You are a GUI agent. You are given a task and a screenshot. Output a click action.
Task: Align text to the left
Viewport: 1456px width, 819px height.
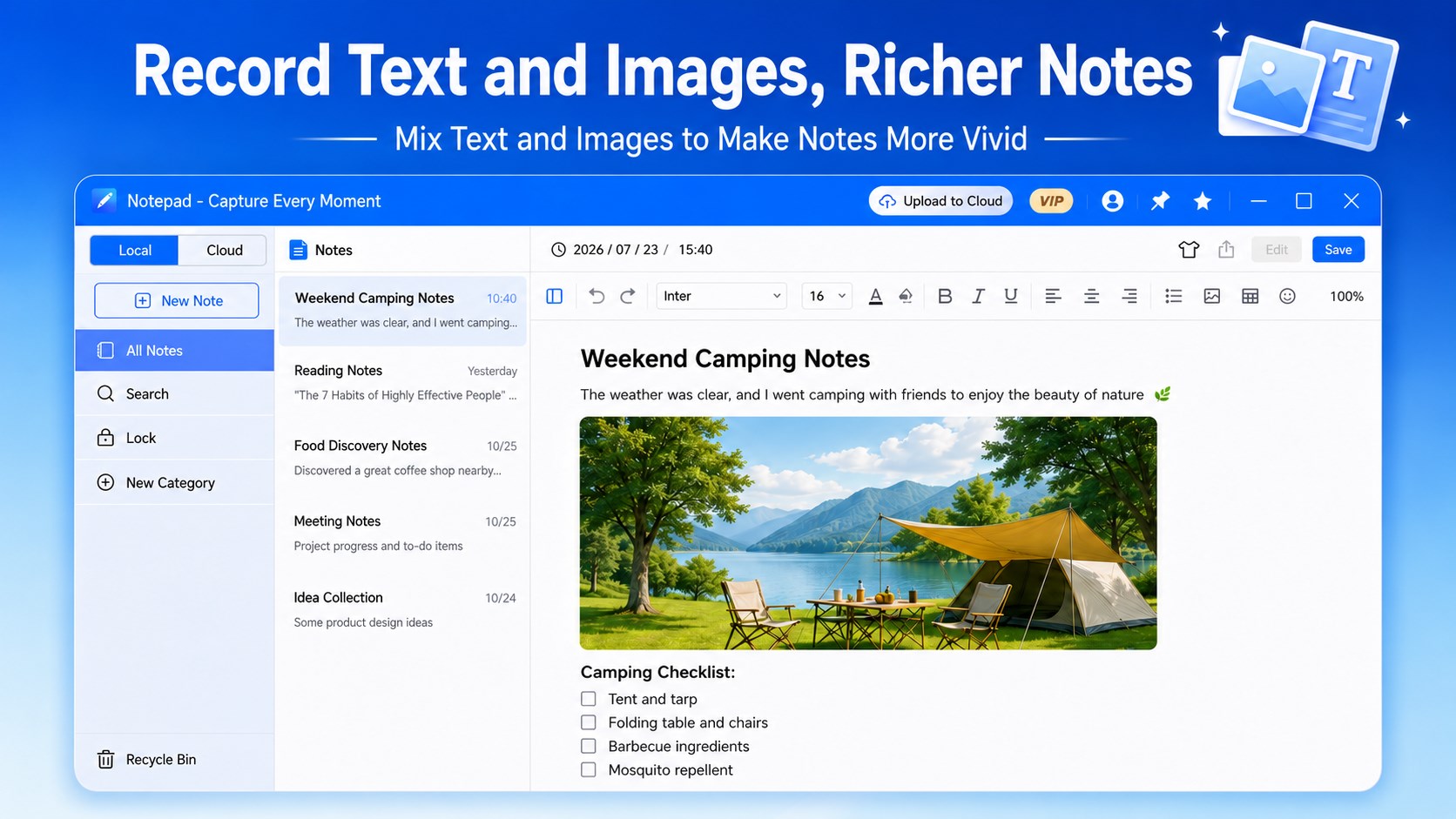(x=1053, y=296)
